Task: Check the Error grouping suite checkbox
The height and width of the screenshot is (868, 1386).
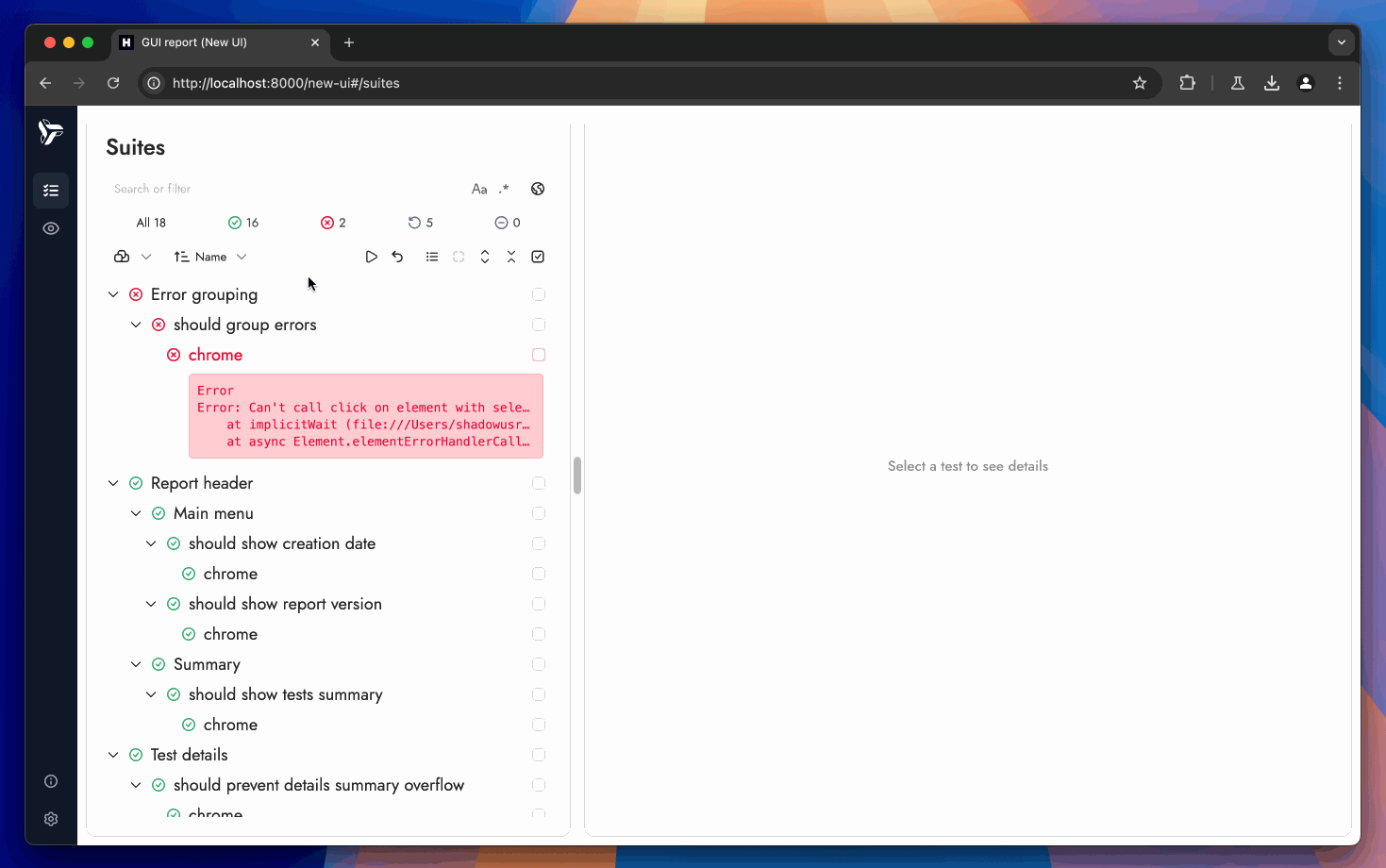Action: click(539, 294)
